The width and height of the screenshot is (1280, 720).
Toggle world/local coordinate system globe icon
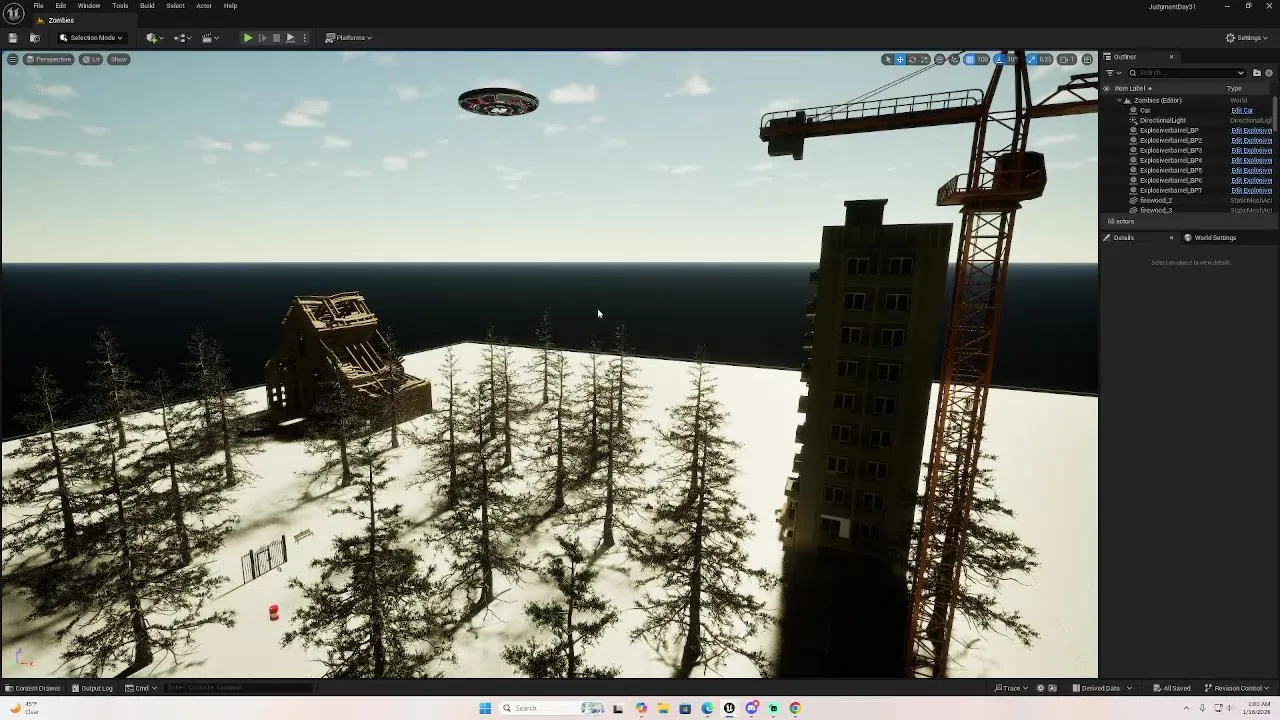(939, 59)
